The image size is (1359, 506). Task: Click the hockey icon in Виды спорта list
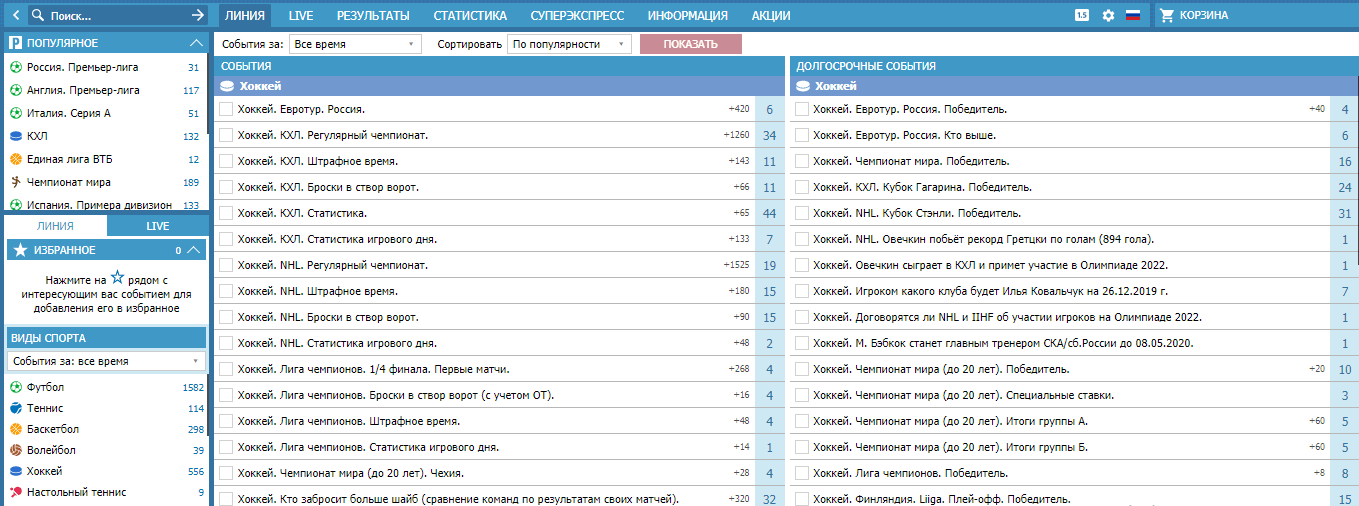coord(15,471)
